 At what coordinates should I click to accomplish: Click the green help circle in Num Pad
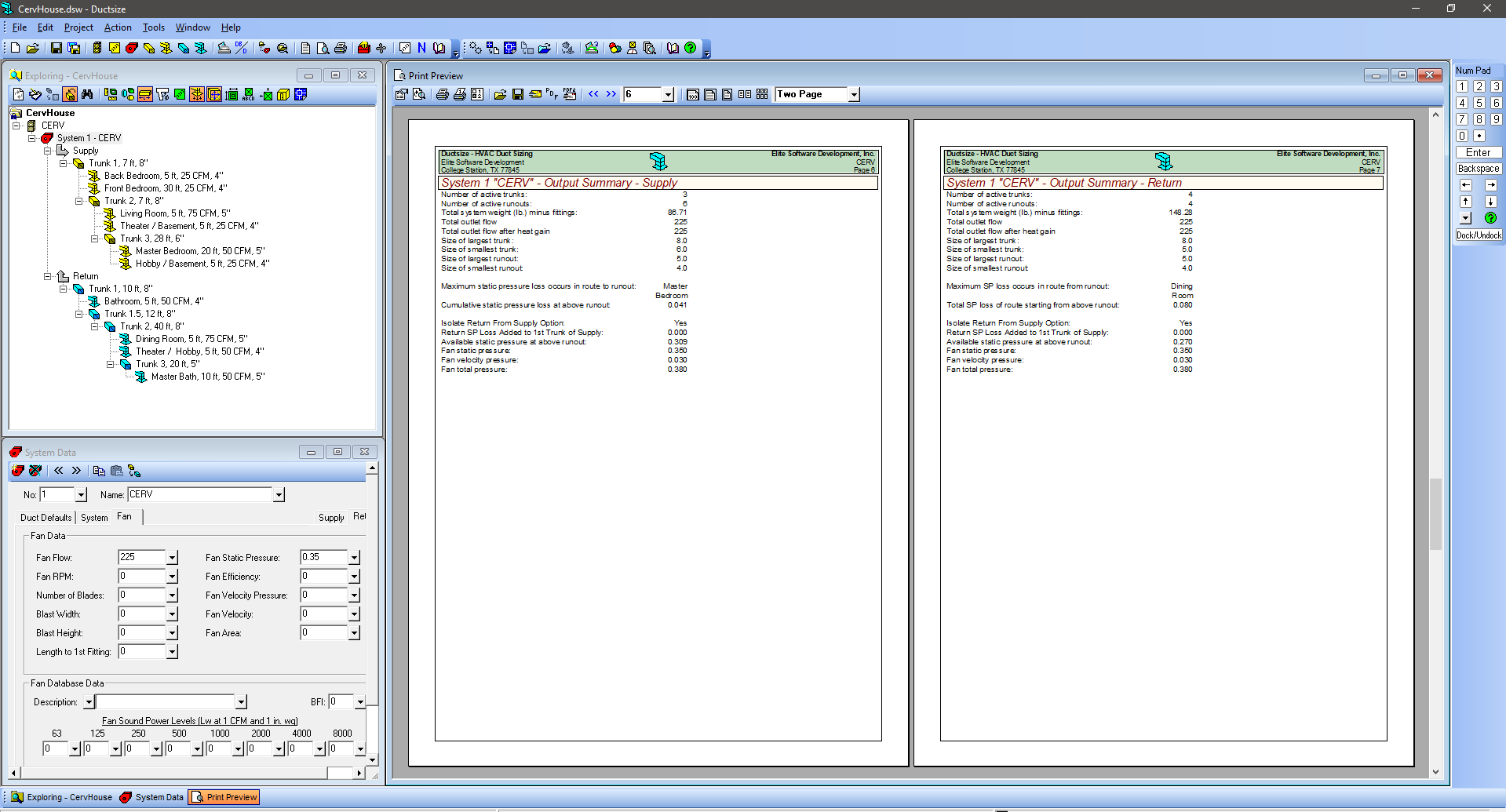tap(1491, 218)
